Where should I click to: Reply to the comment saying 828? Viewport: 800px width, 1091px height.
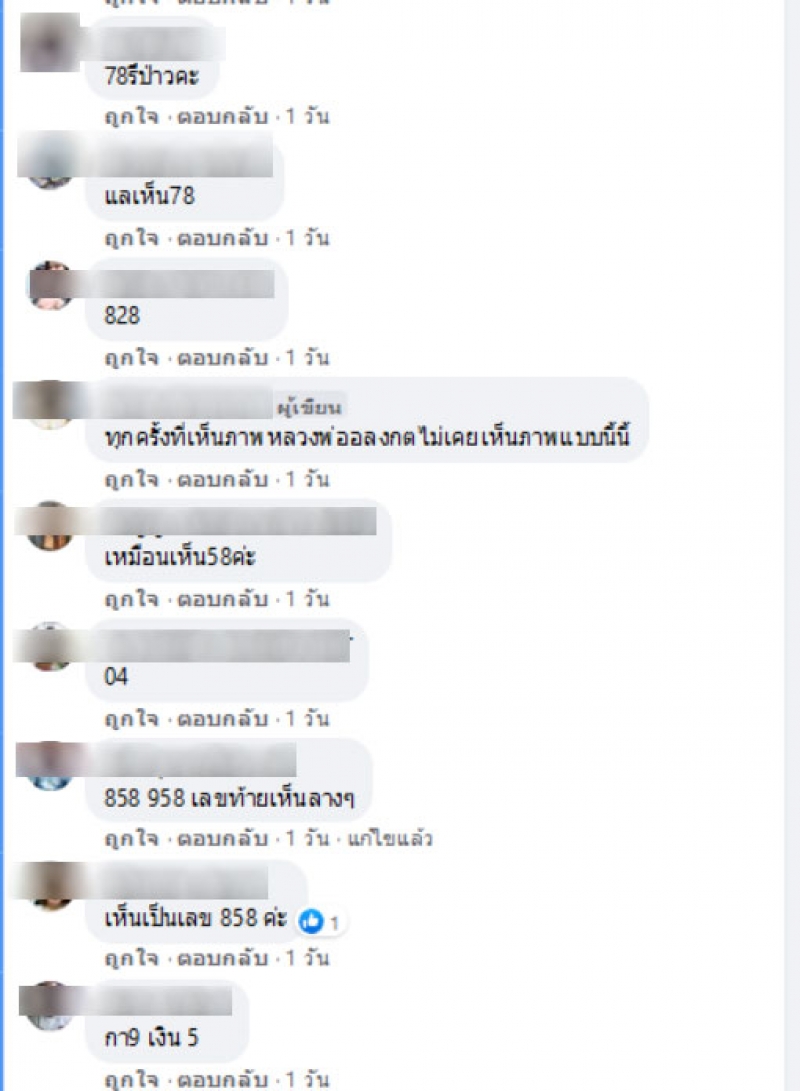click(x=223, y=358)
